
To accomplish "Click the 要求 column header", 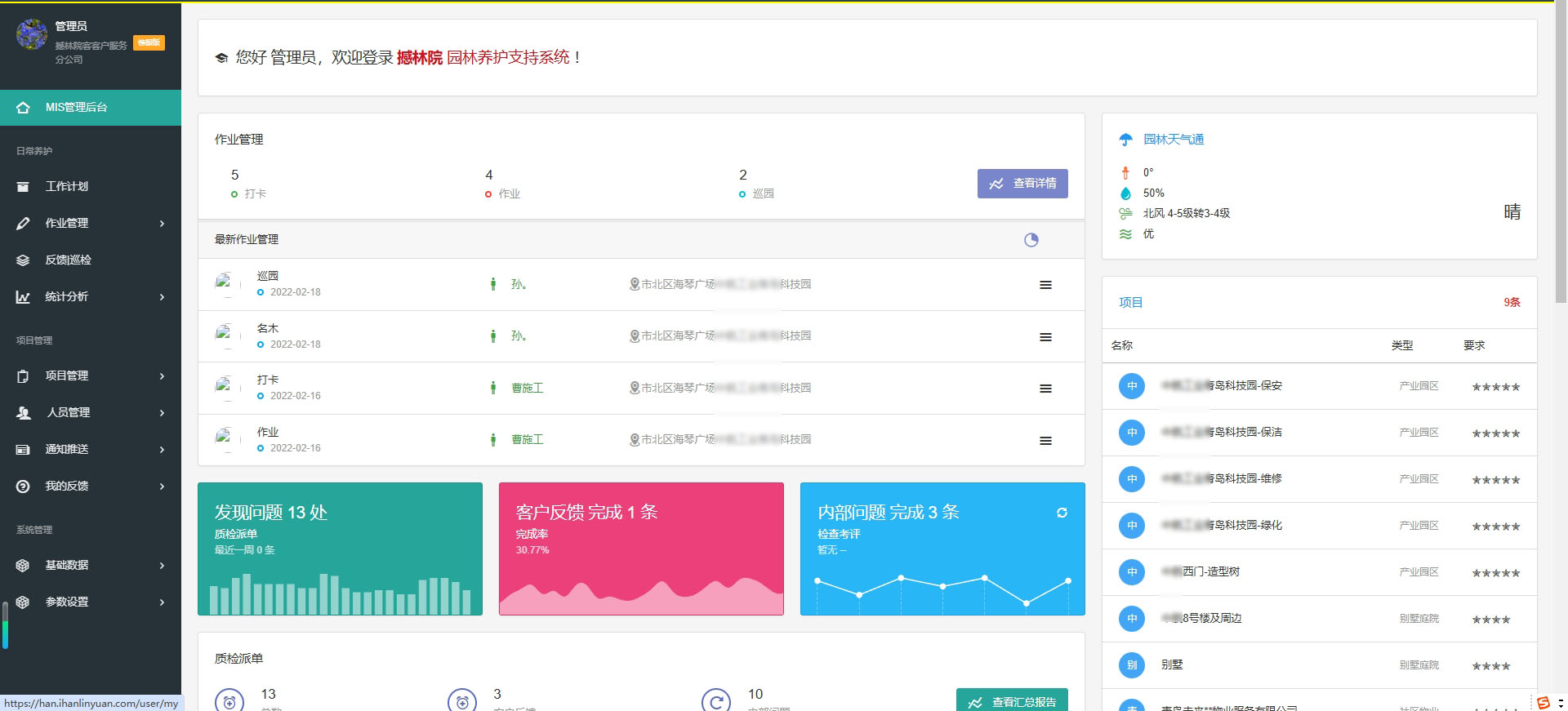I will pos(1474,346).
